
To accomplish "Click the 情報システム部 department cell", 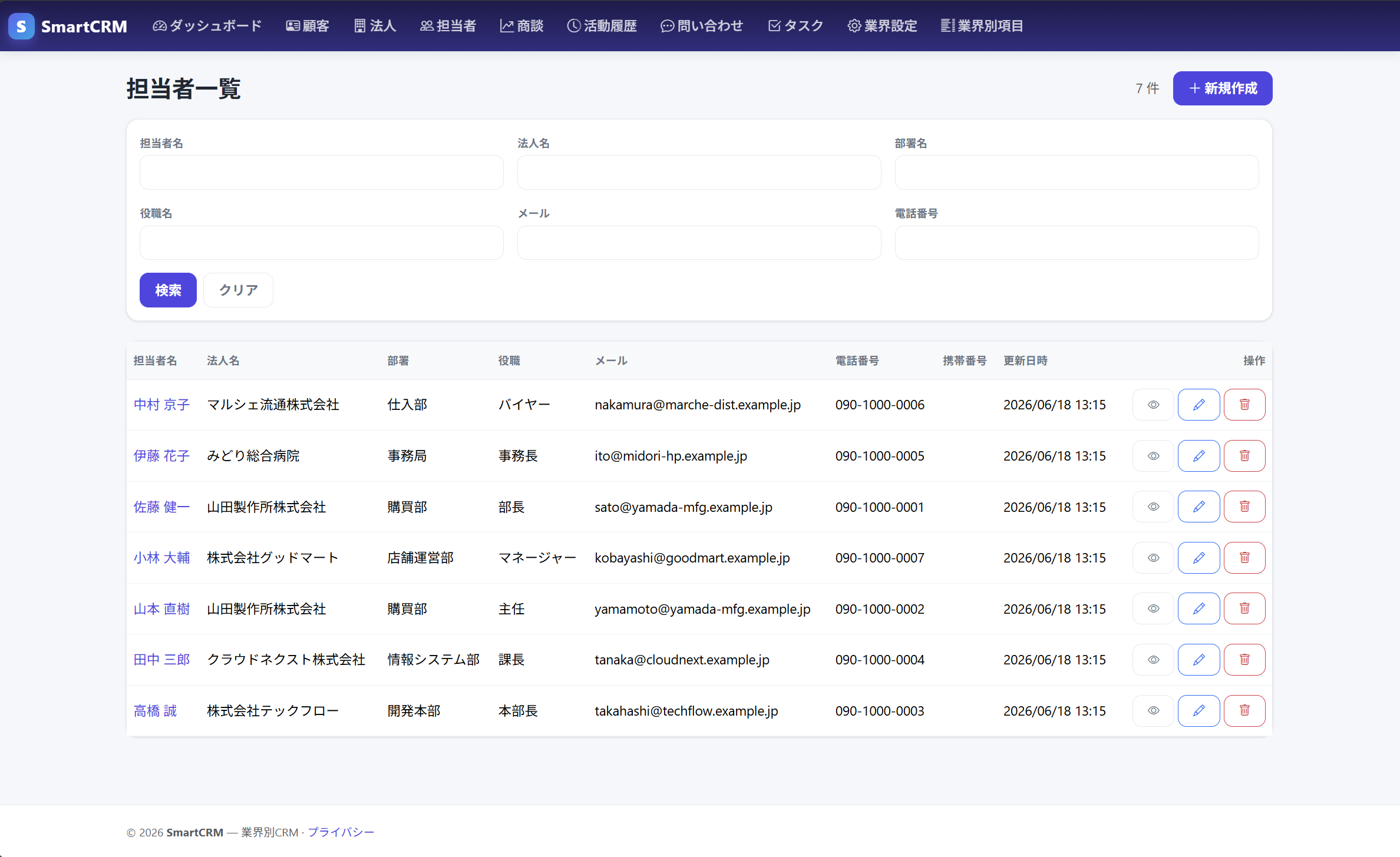I will [434, 660].
